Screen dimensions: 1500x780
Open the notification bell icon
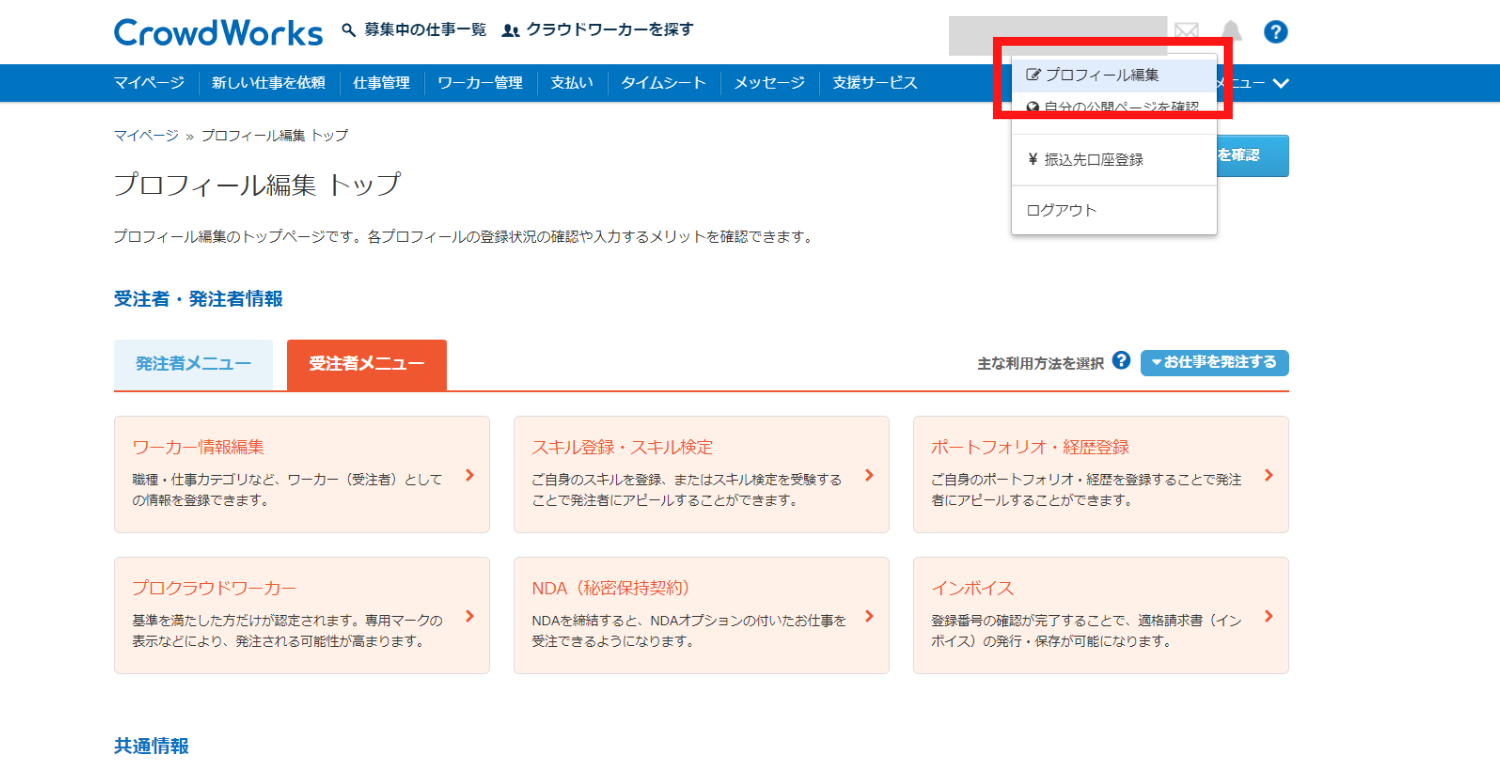(x=1230, y=32)
